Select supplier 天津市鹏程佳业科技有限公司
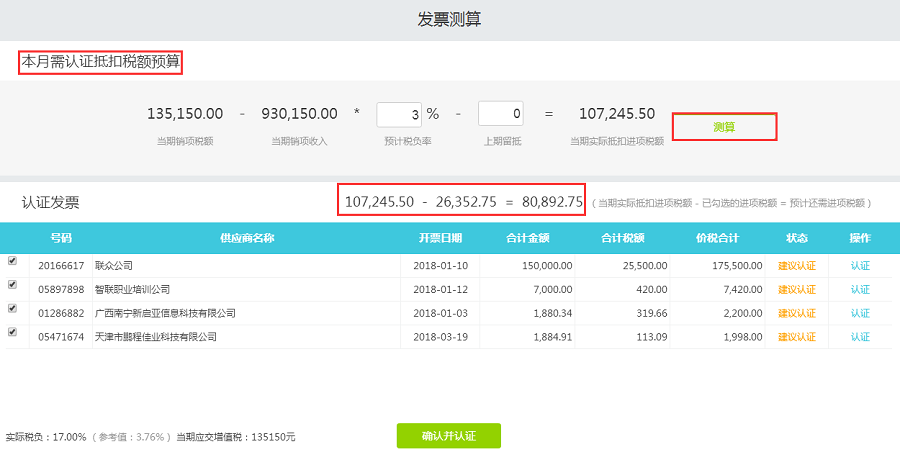Viewport: 900px width, 452px height. click(x=156, y=337)
